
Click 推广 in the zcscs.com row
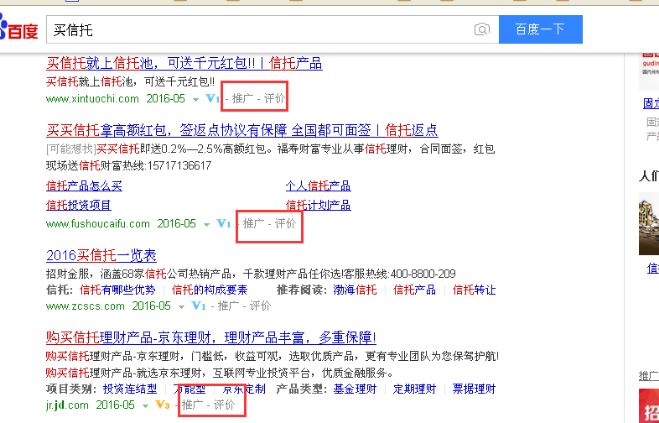[x=228, y=306]
